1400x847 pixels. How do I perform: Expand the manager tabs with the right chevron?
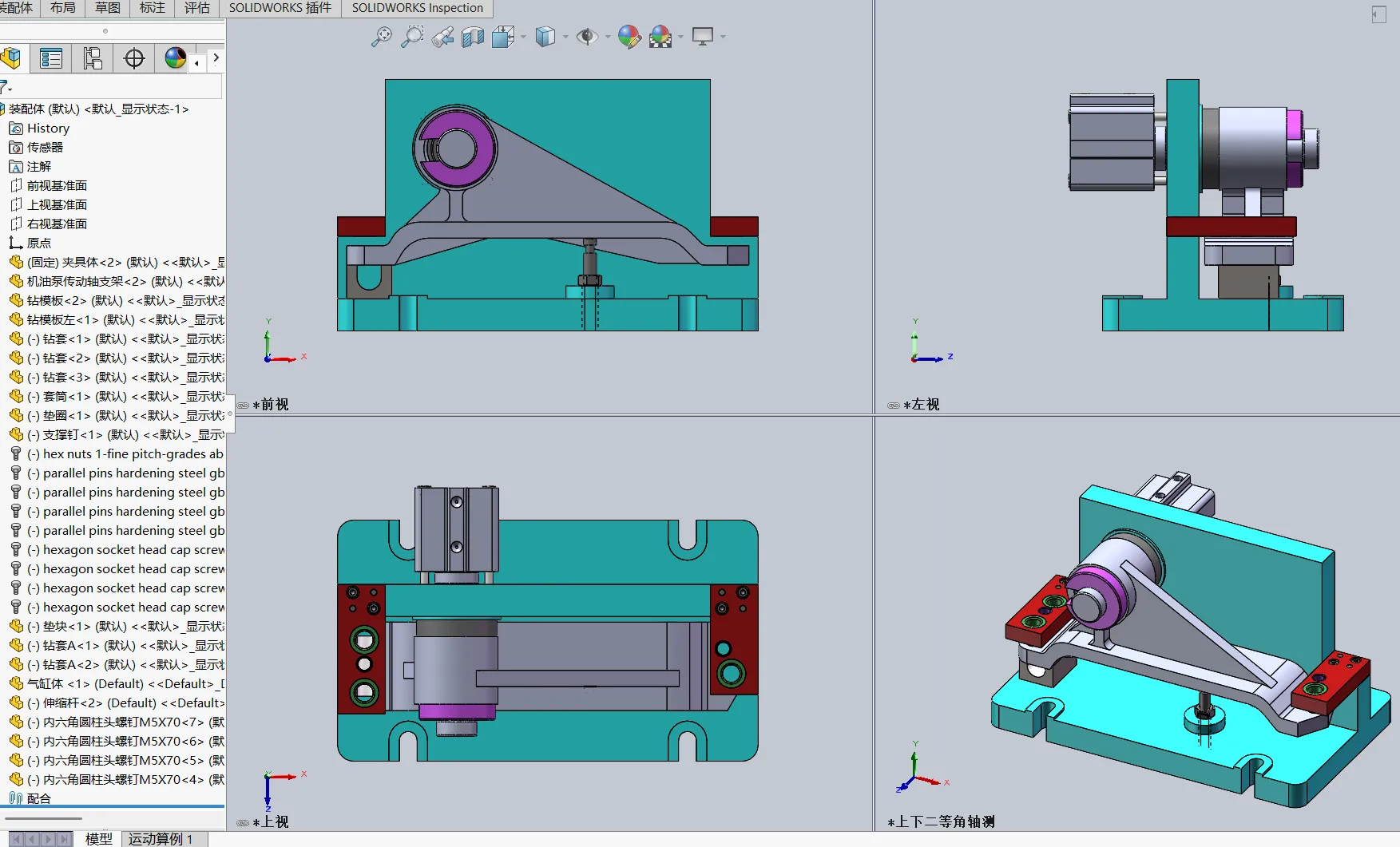coord(216,58)
